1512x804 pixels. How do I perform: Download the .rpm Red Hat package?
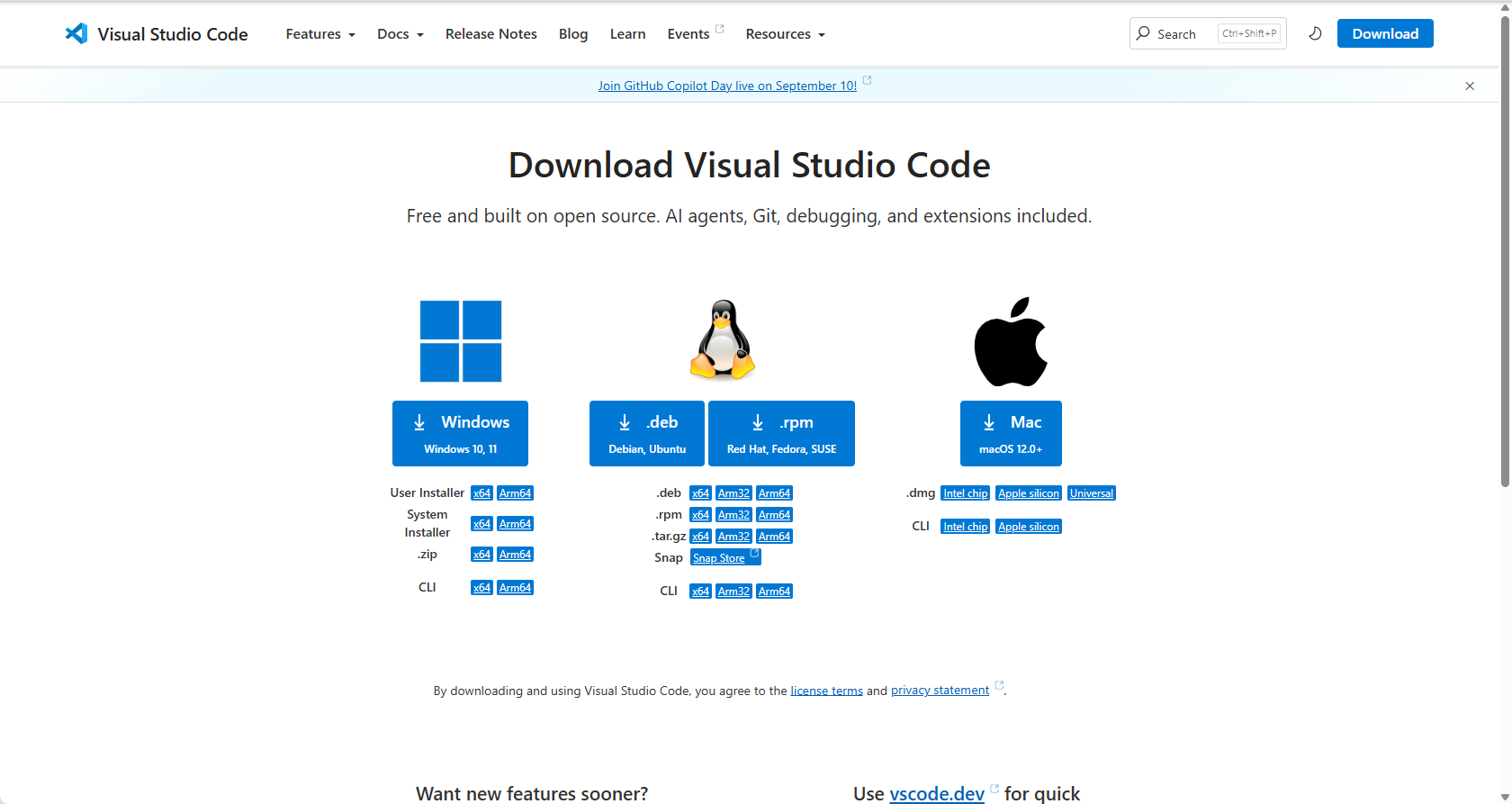click(781, 433)
